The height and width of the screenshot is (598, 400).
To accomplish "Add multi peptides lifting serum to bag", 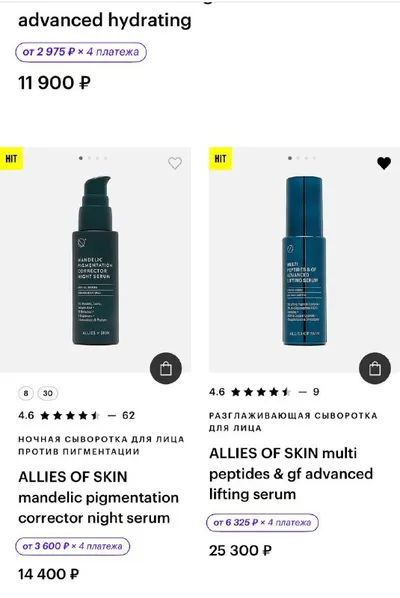I will tap(375, 368).
